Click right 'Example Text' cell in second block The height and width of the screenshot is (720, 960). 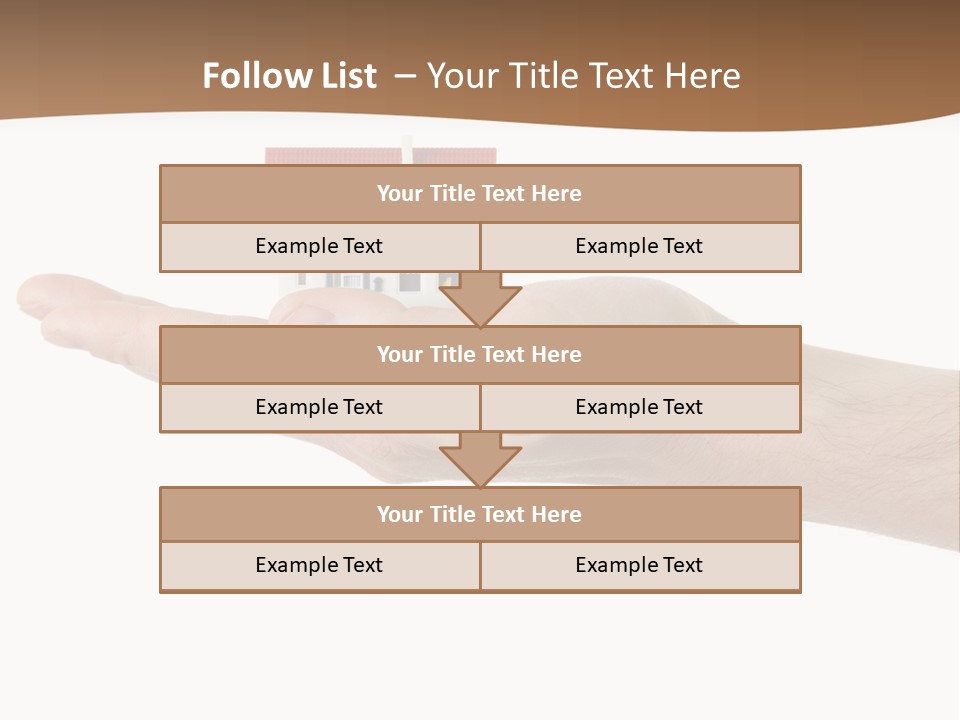[x=639, y=407]
